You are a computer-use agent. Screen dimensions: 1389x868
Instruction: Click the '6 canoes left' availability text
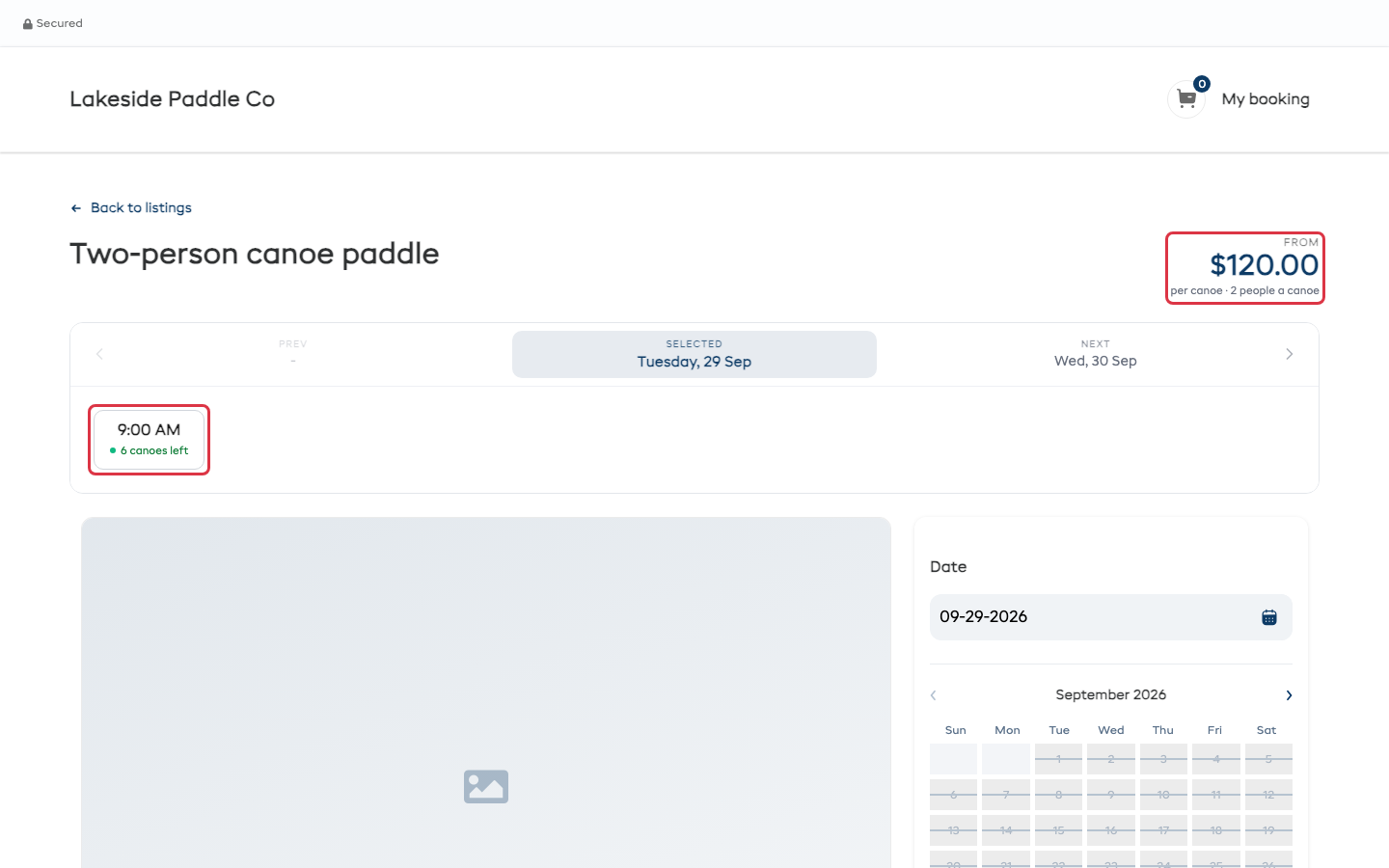[x=154, y=451]
